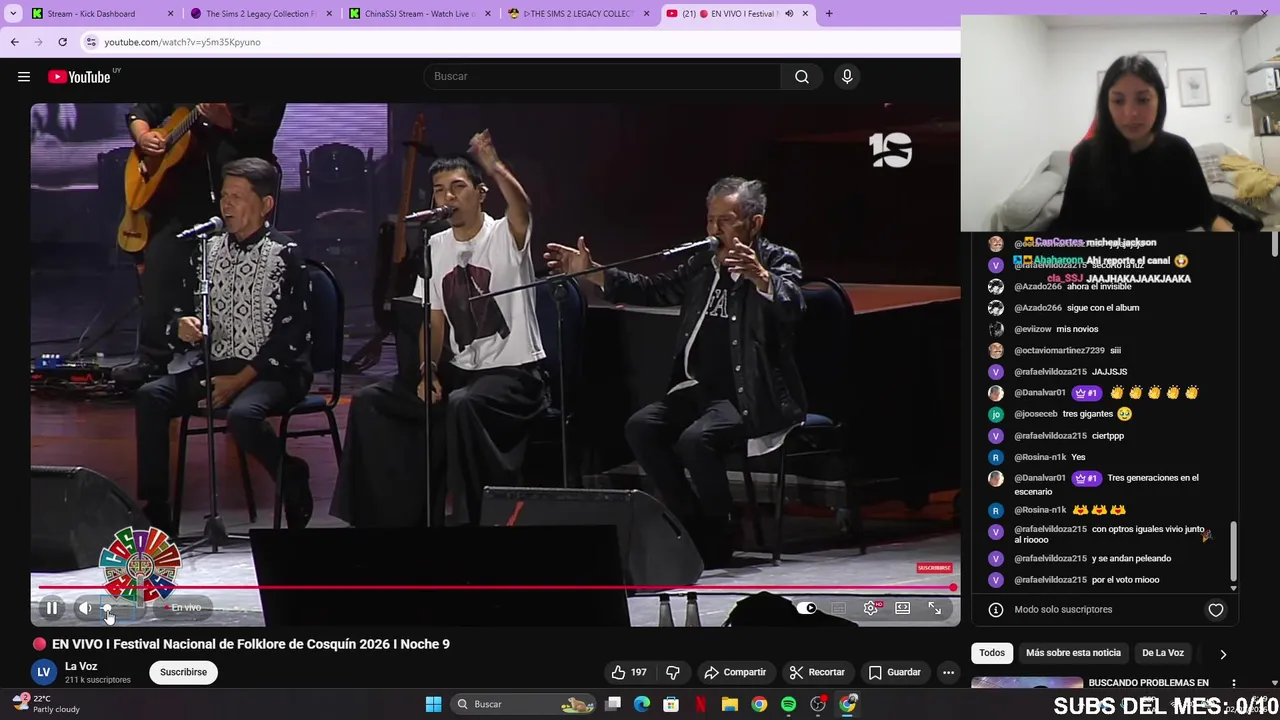Open weather widget showing 22°C
This screenshot has width=1280, height=720.
point(46,704)
